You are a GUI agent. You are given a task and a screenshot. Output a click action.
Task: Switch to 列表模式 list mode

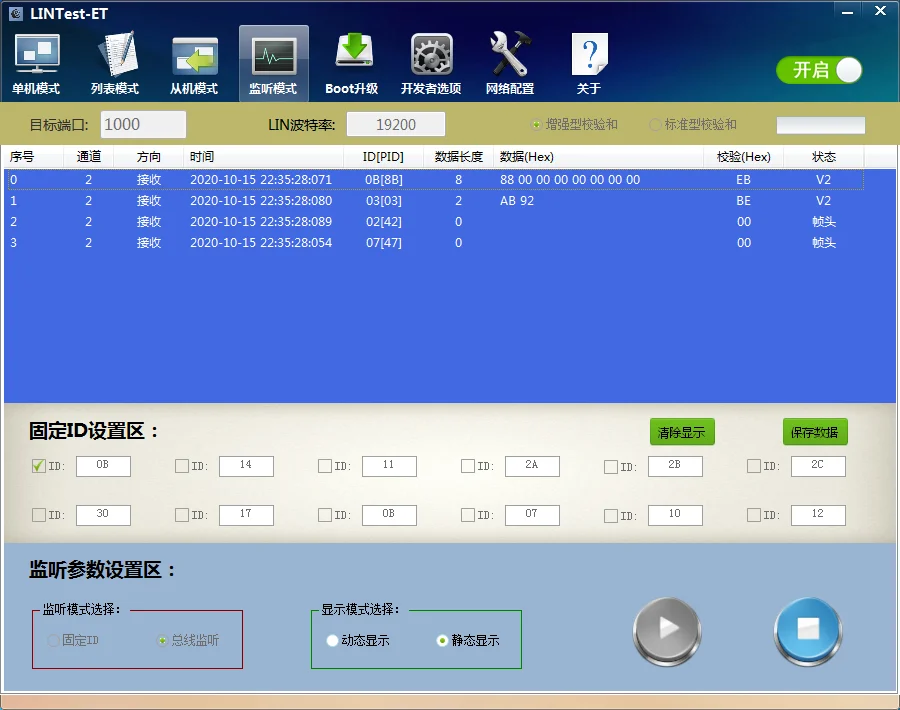[x=115, y=62]
